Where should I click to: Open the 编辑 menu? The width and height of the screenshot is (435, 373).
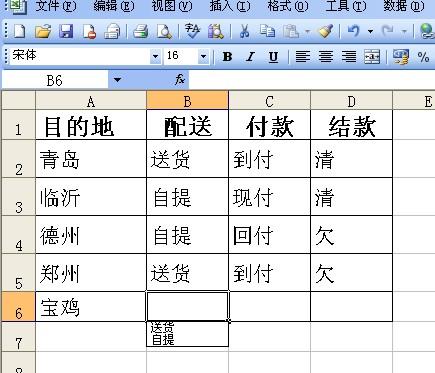click(114, 6)
